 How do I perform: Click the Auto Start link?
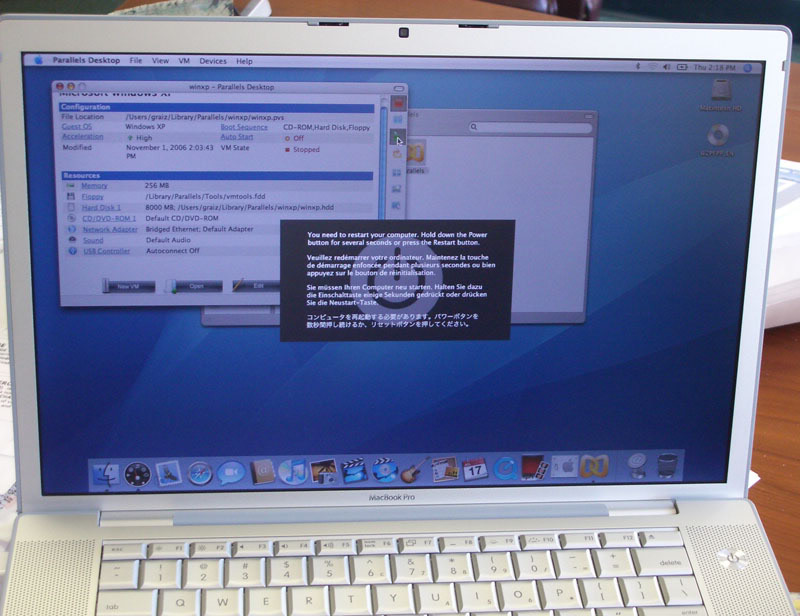[x=237, y=137]
